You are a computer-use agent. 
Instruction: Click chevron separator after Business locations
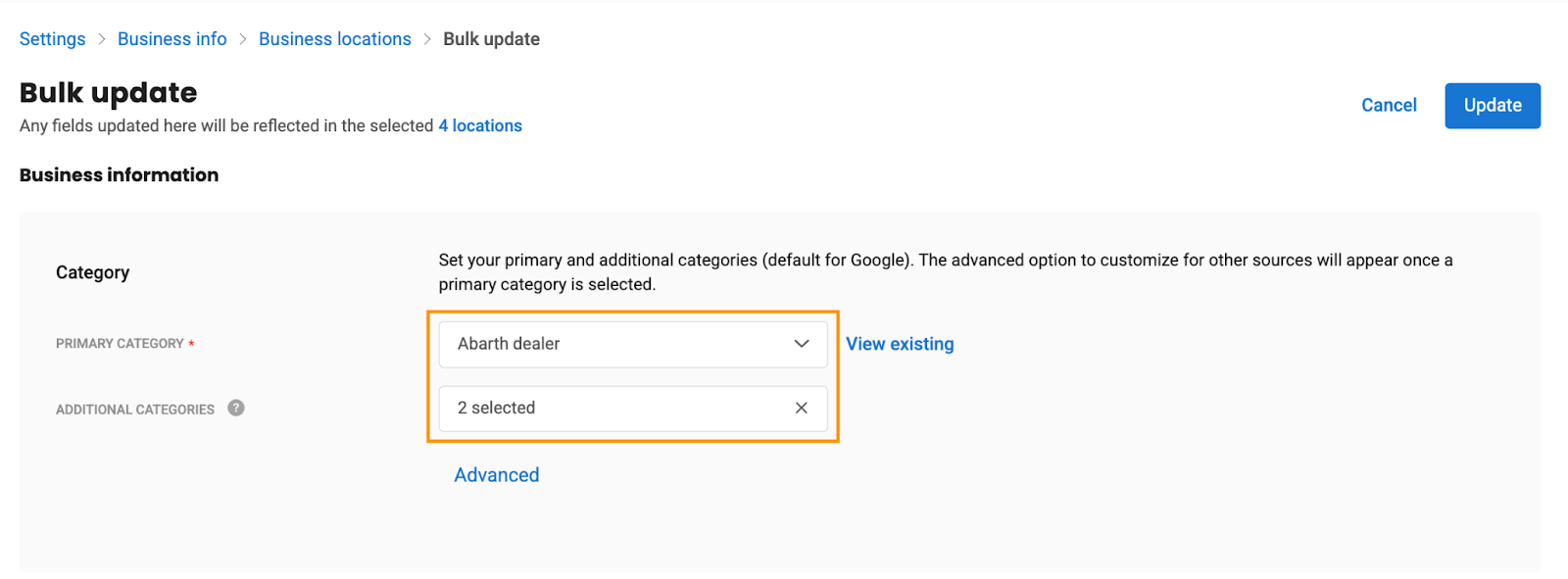pyautogui.click(x=427, y=39)
